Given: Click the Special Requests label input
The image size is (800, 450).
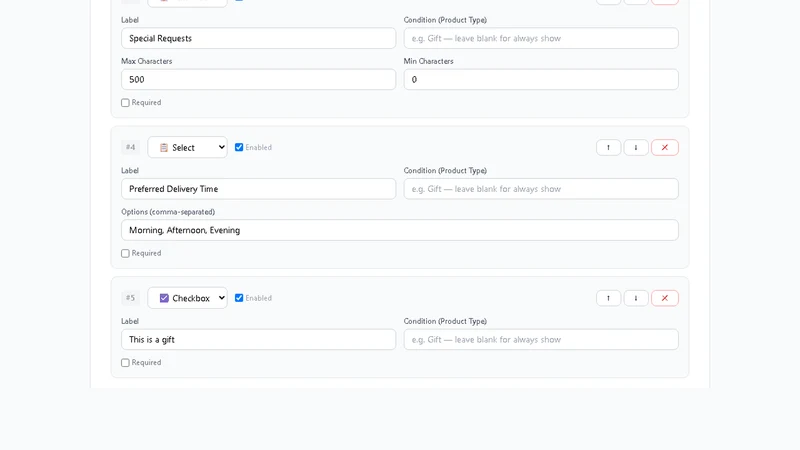Looking at the screenshot, I should point(258,38).
